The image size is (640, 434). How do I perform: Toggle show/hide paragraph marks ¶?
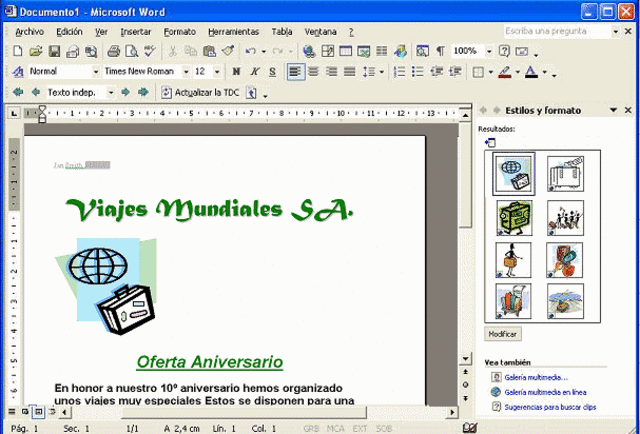pyautogui.click(x=440, y=51)
